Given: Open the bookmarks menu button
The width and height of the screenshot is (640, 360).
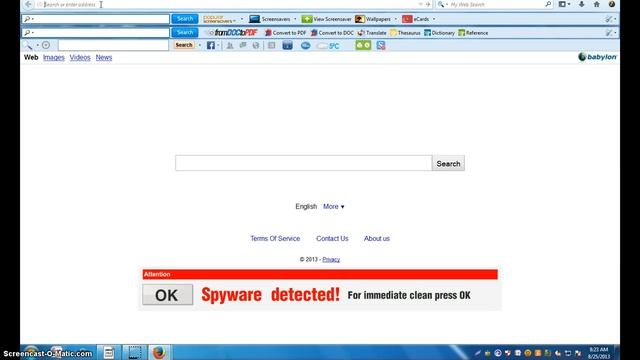Looking at the screenshot, I should click(x=564, y=4).
